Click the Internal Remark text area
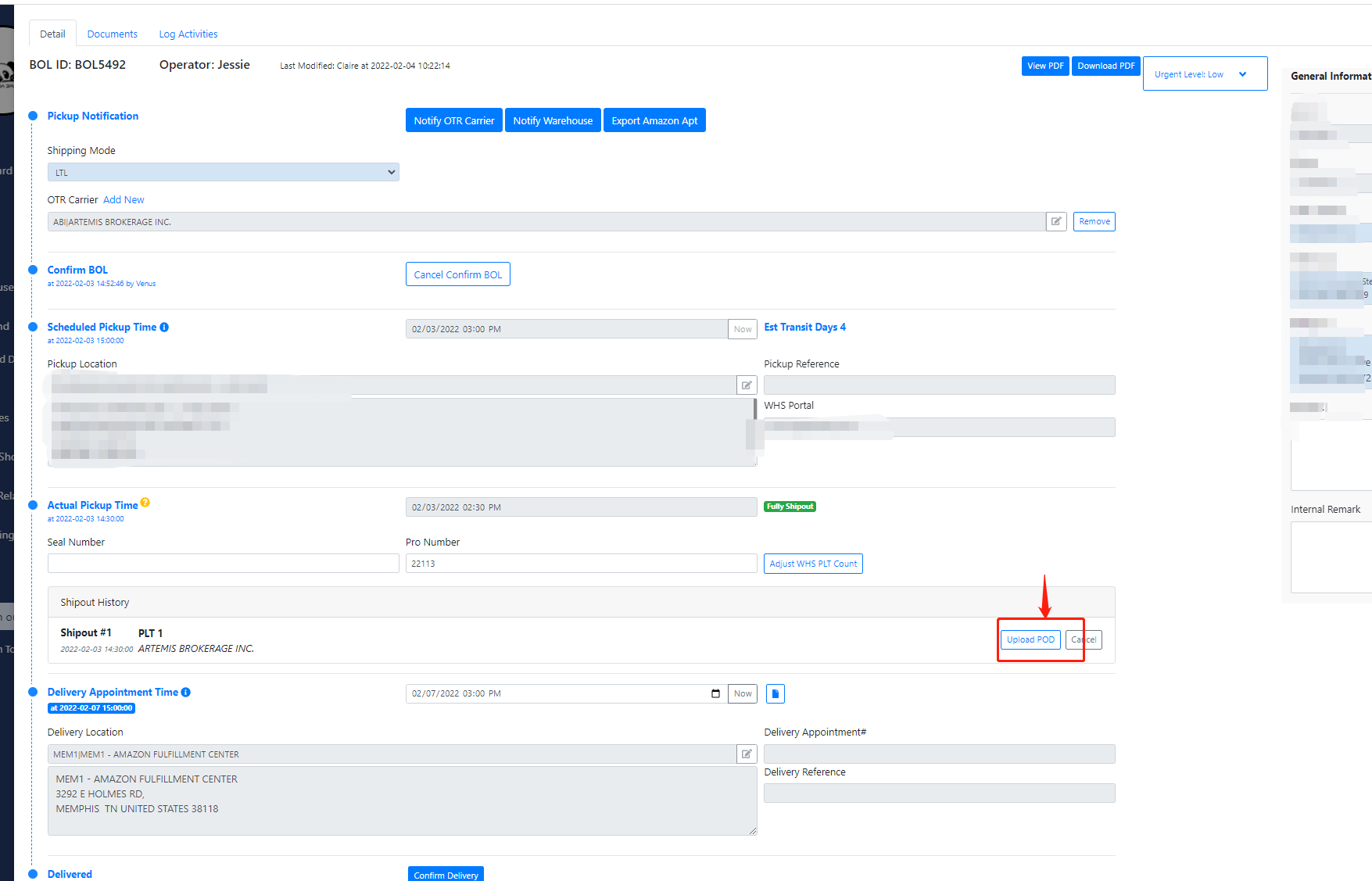 pyautogui.click(x=1331, y=557)
